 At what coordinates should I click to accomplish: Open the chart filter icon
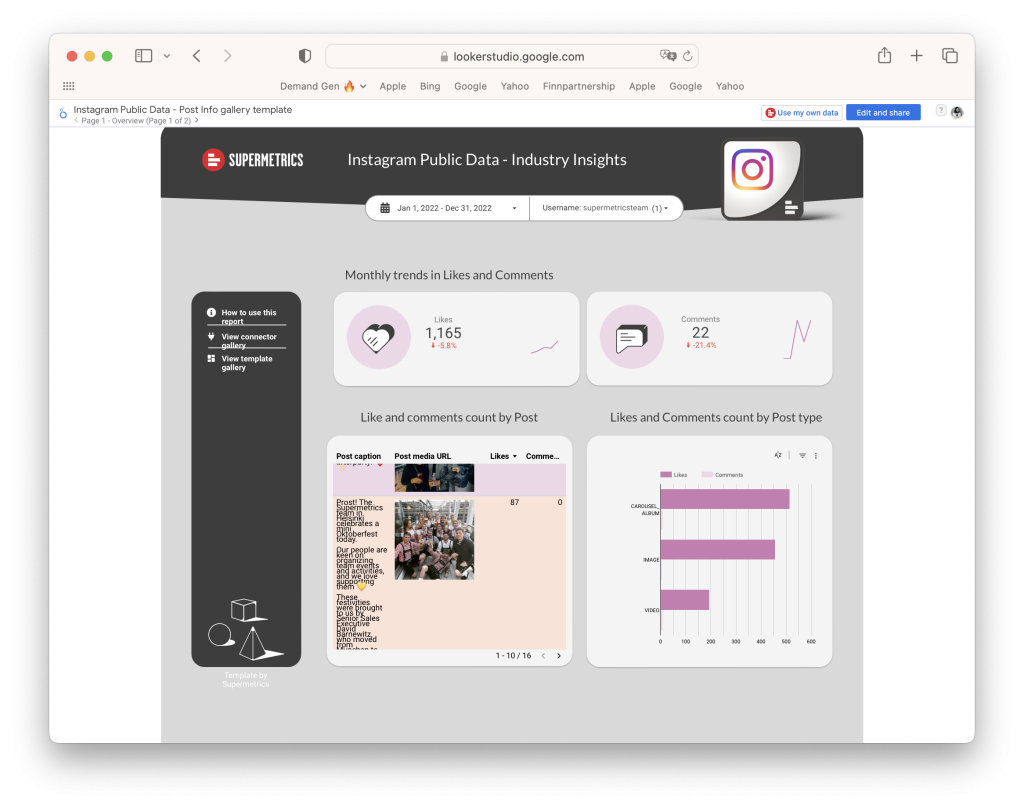[803, 455]
